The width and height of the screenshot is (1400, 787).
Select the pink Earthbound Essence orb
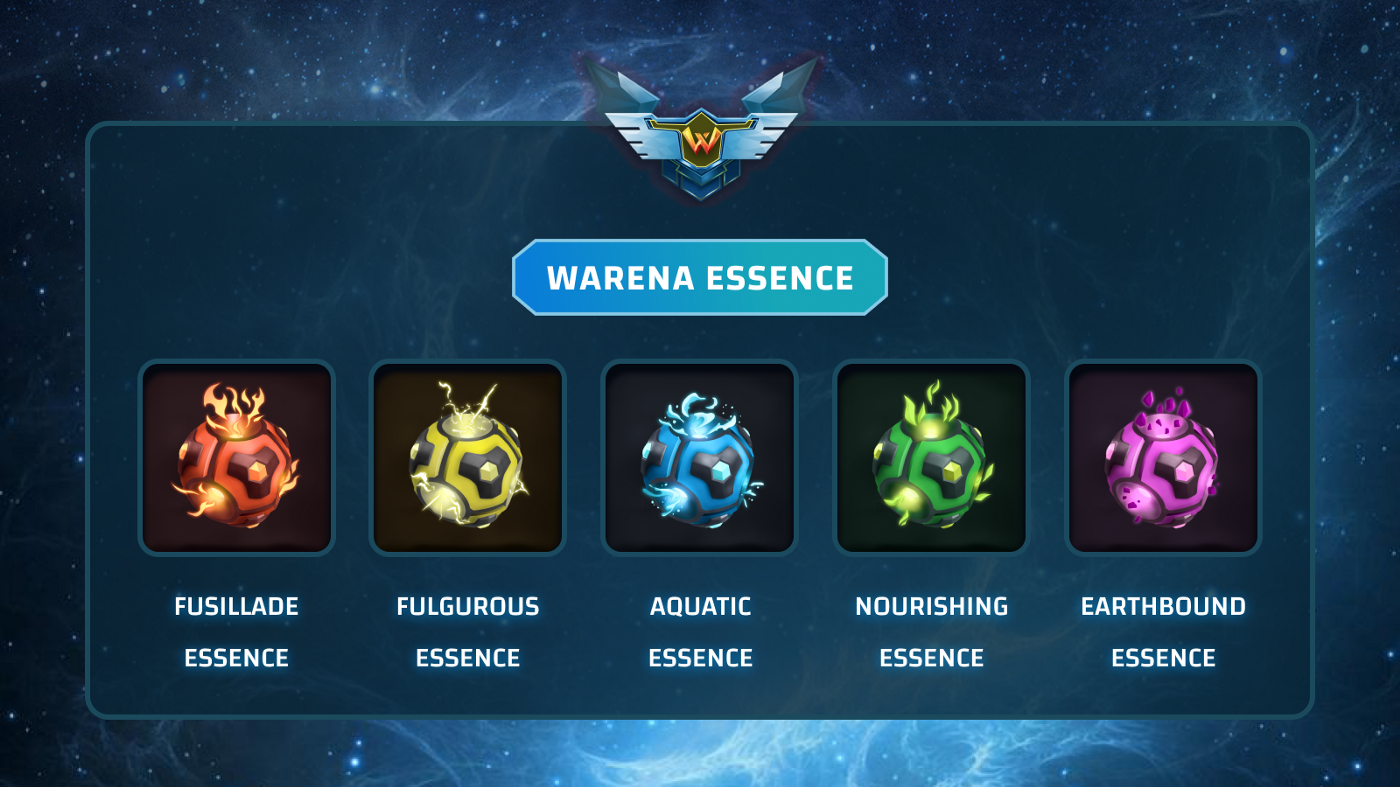[1164, 458]
